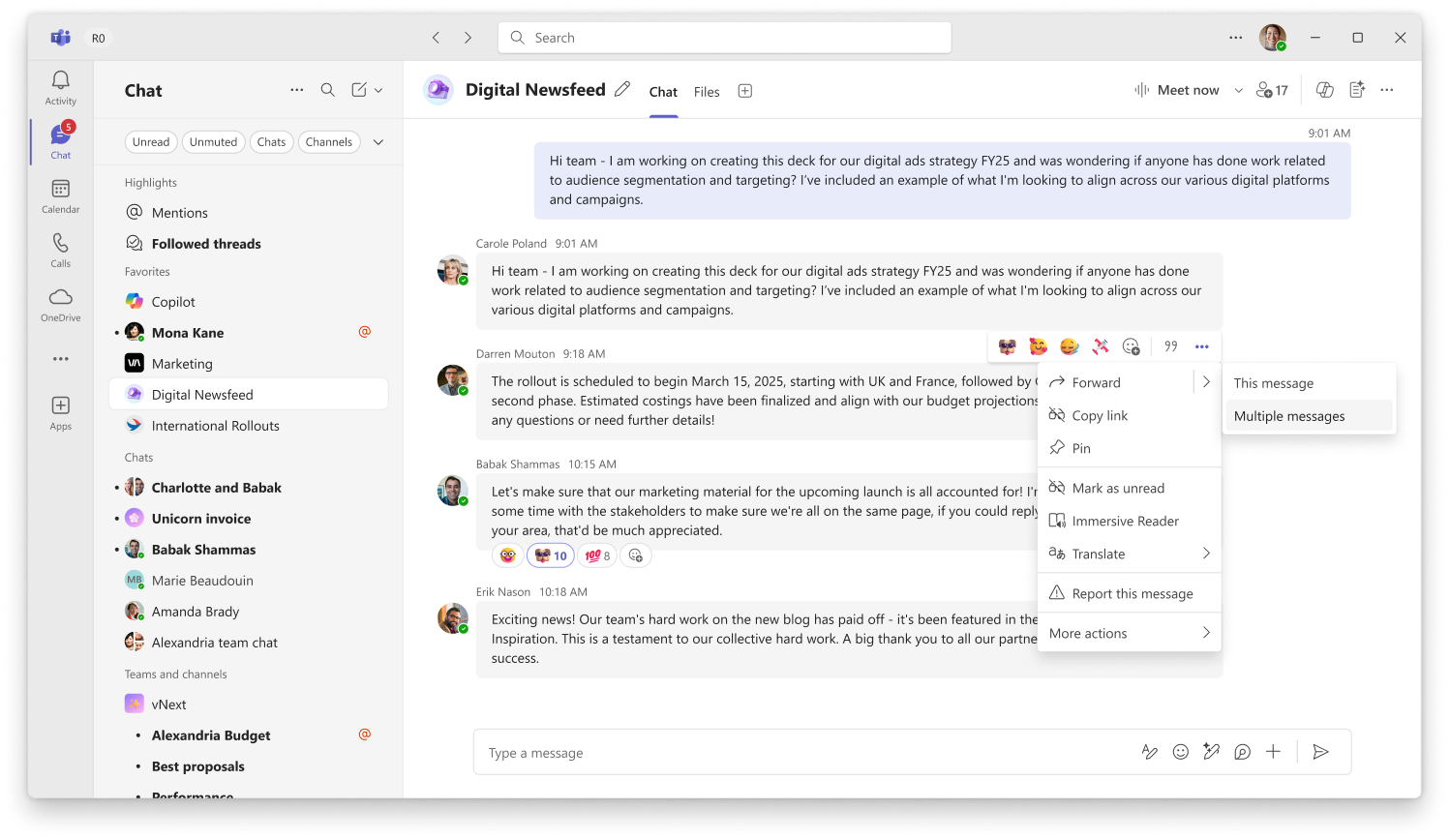Click the quote reply icon on message toolbar
The width and height of the screenshot is (1450, 840).
(1171, 346)
